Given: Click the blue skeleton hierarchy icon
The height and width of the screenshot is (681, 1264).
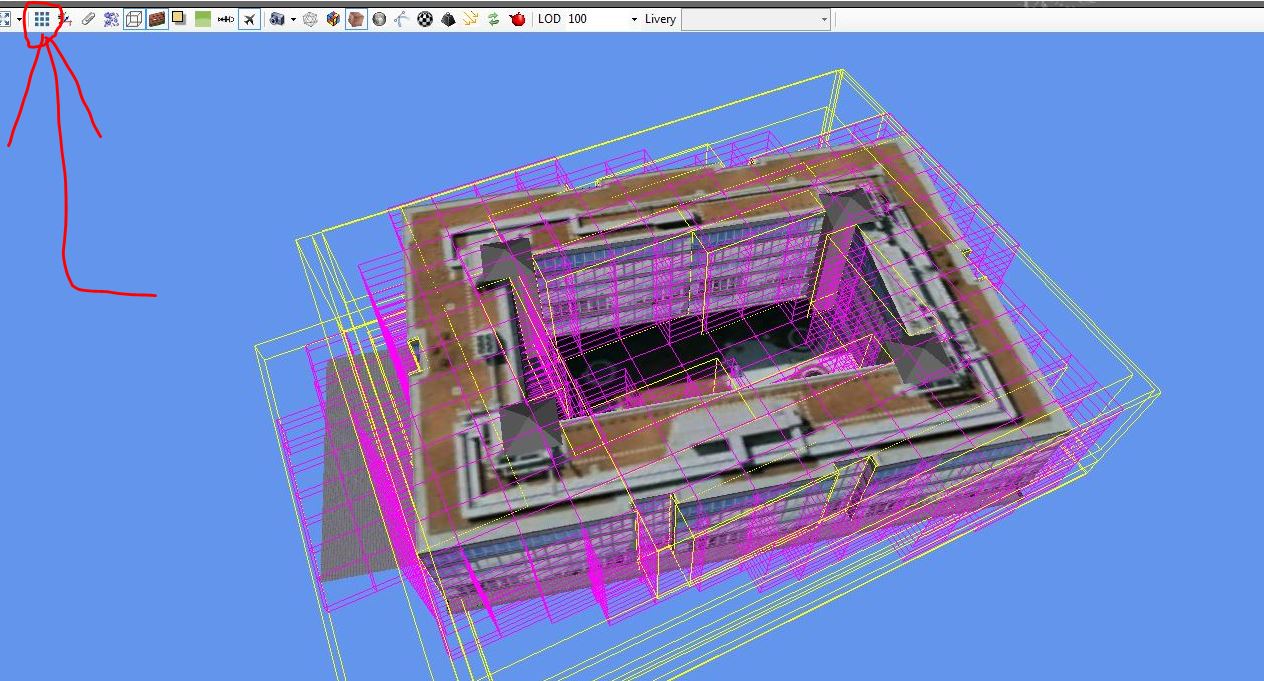Looking at the screenshot, I should [x=402, y=19].
